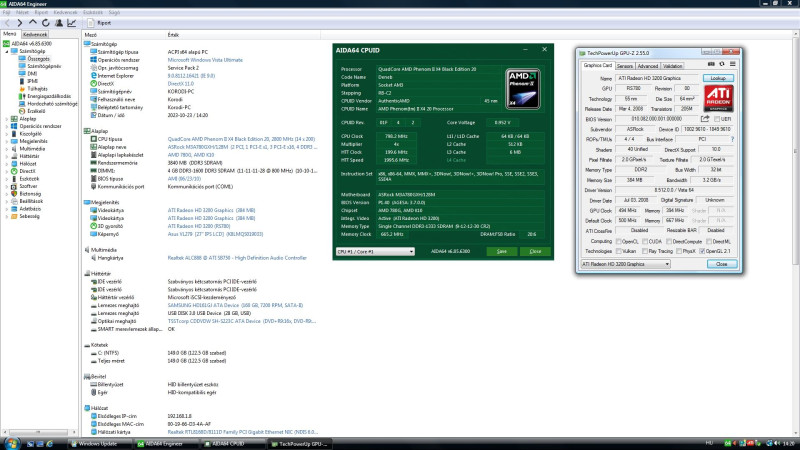Toggle the Ray Tracing checkbox

645,251
